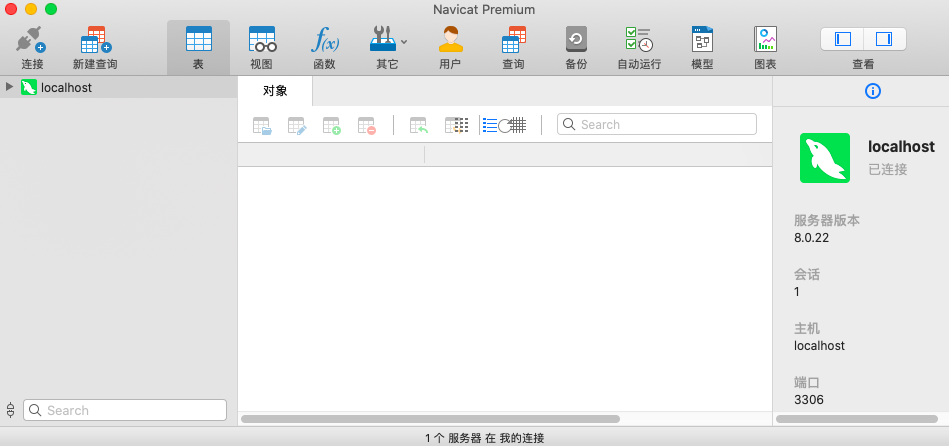Open the 用户 (Users) section
Screen dimensions: 949x446
(x=450, y=47)
